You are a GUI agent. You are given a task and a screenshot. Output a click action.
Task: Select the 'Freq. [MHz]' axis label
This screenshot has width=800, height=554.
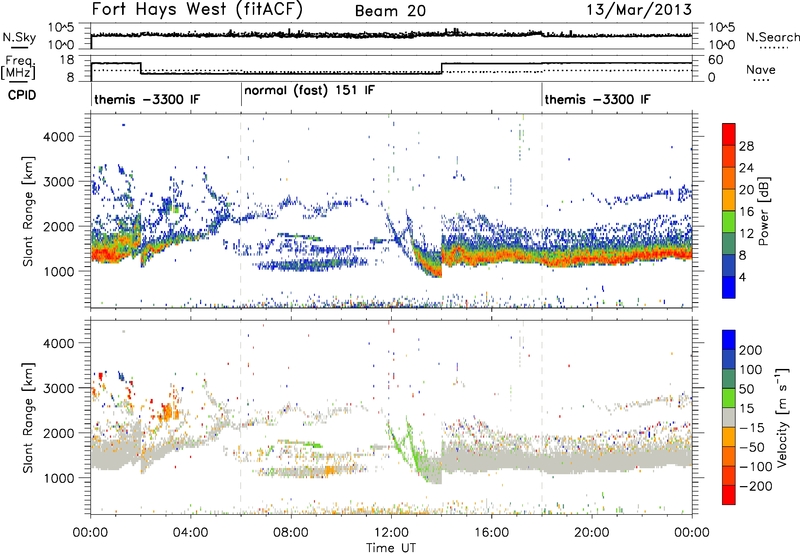[x=18, y=67]
